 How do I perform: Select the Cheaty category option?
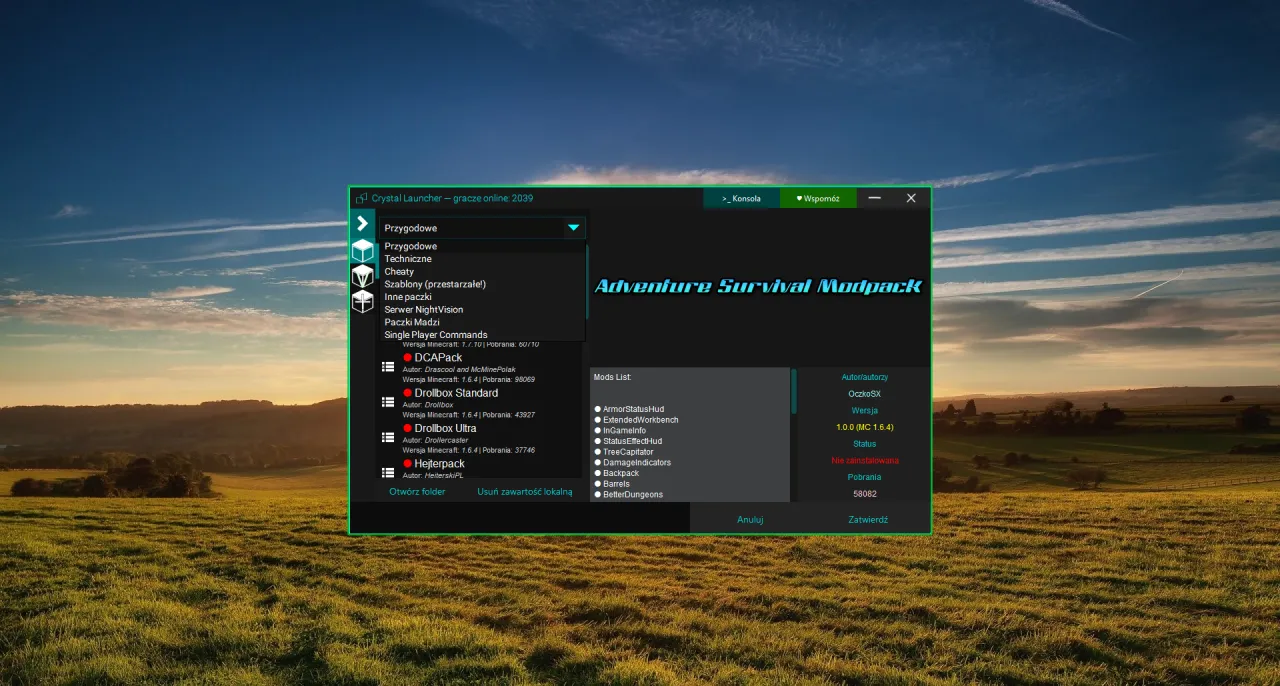pyautogui.click(x=399, y=271)
